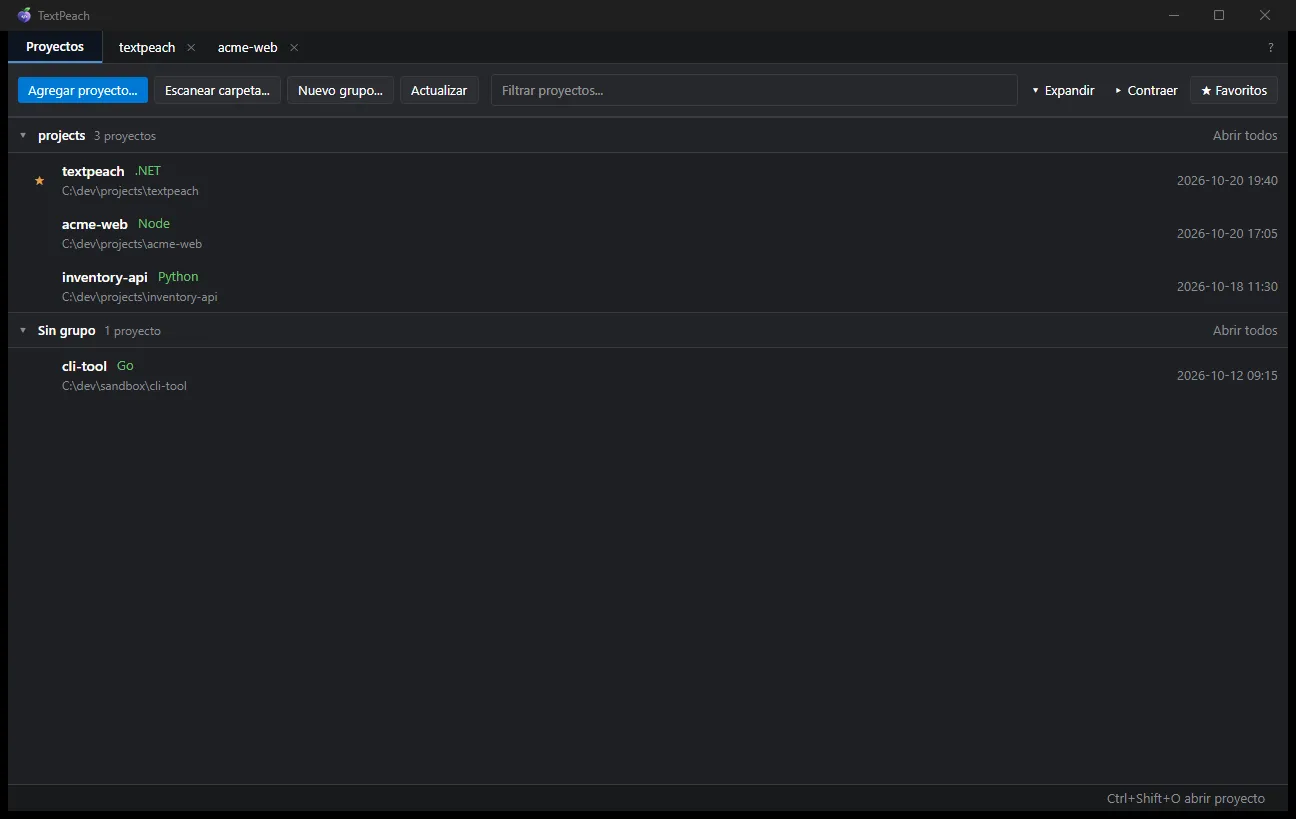Toggle the favorite star on textpeach project

[40, 181]
